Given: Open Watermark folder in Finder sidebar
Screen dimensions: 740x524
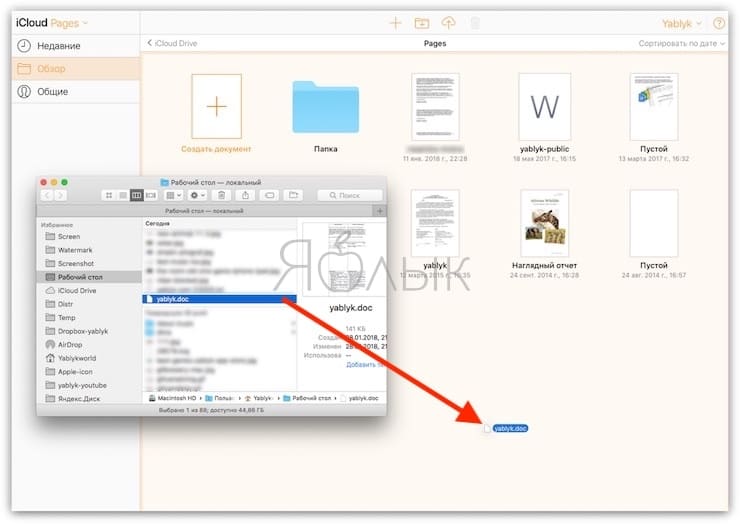Looking at the screenshot, I should click(75, 250).
